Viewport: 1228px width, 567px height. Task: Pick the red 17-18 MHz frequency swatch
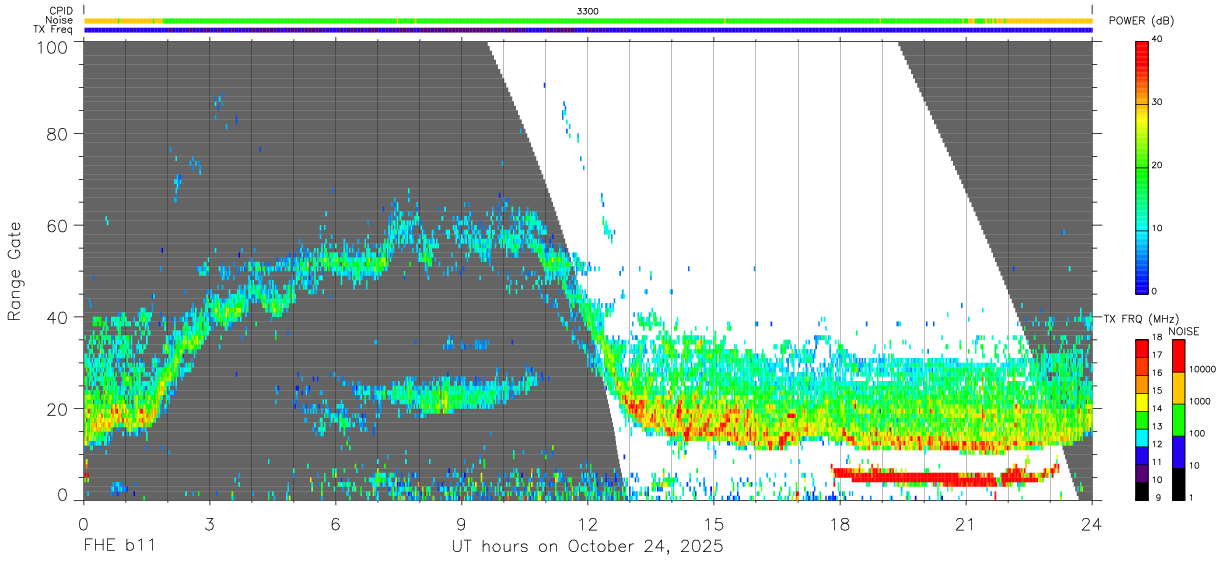(x=1142, y=347)
